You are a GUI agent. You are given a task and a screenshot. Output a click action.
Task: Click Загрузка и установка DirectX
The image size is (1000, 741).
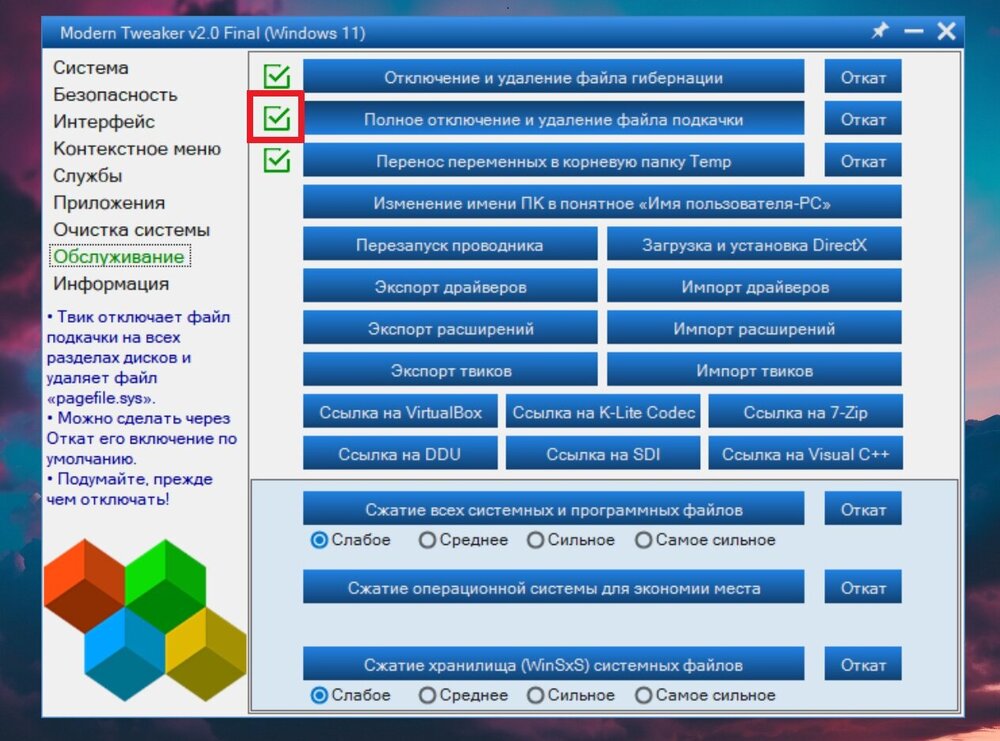(x=754, y=244)
